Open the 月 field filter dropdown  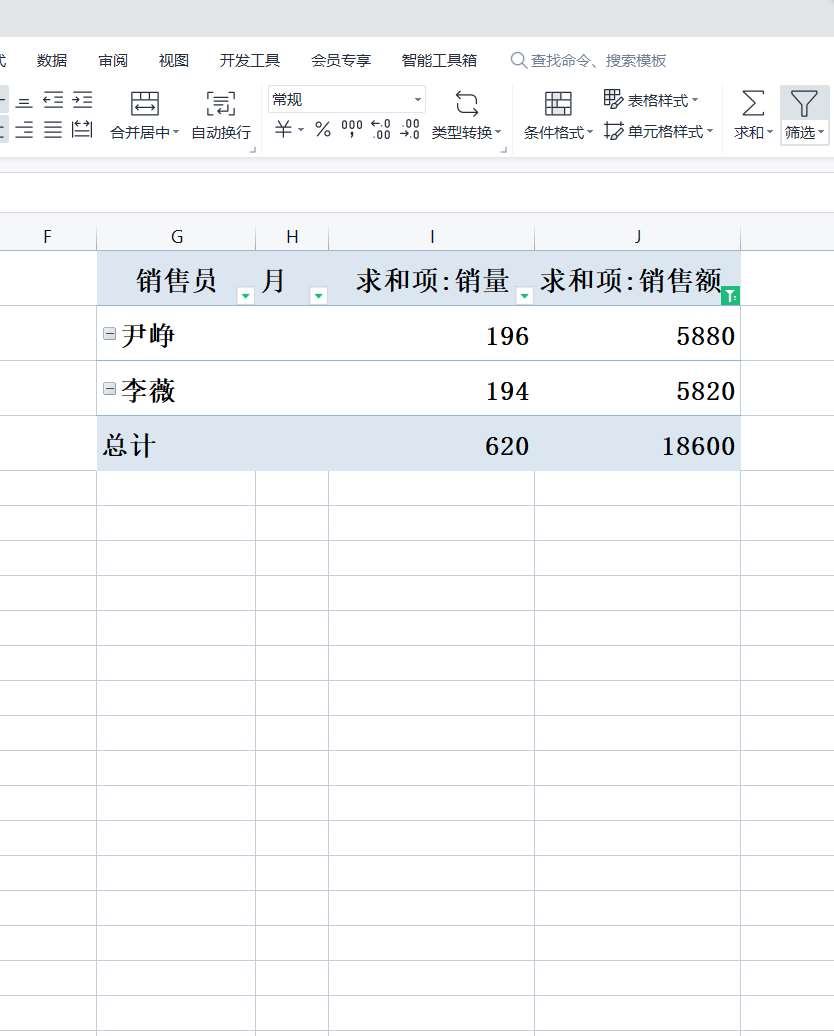(x=319, y=296)
